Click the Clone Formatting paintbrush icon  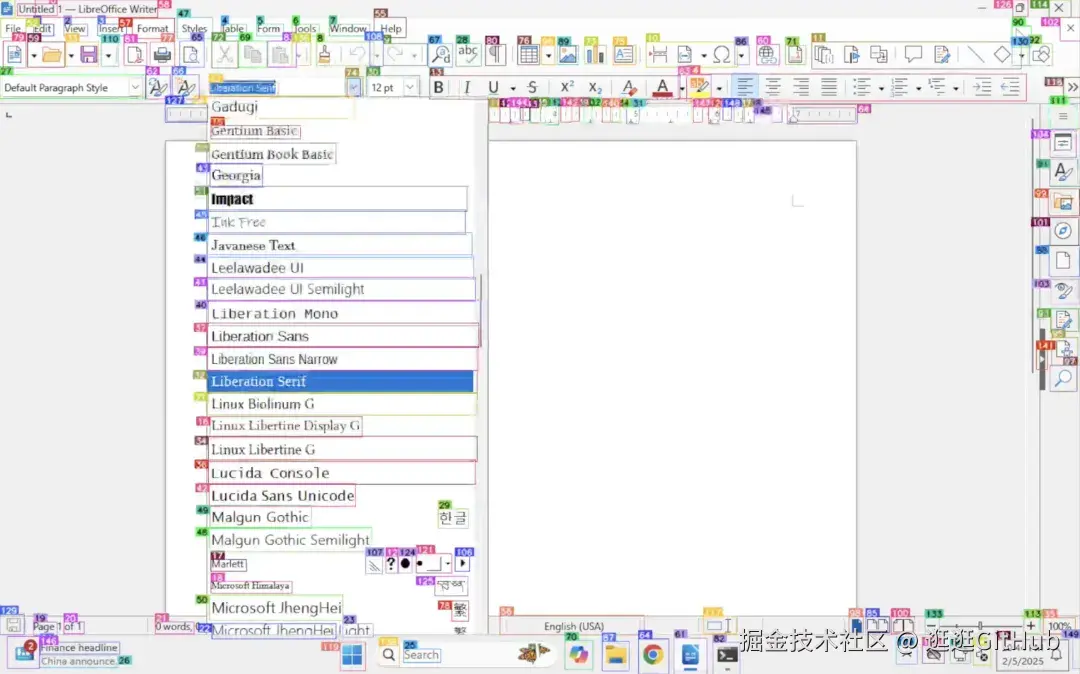[324, 54]
